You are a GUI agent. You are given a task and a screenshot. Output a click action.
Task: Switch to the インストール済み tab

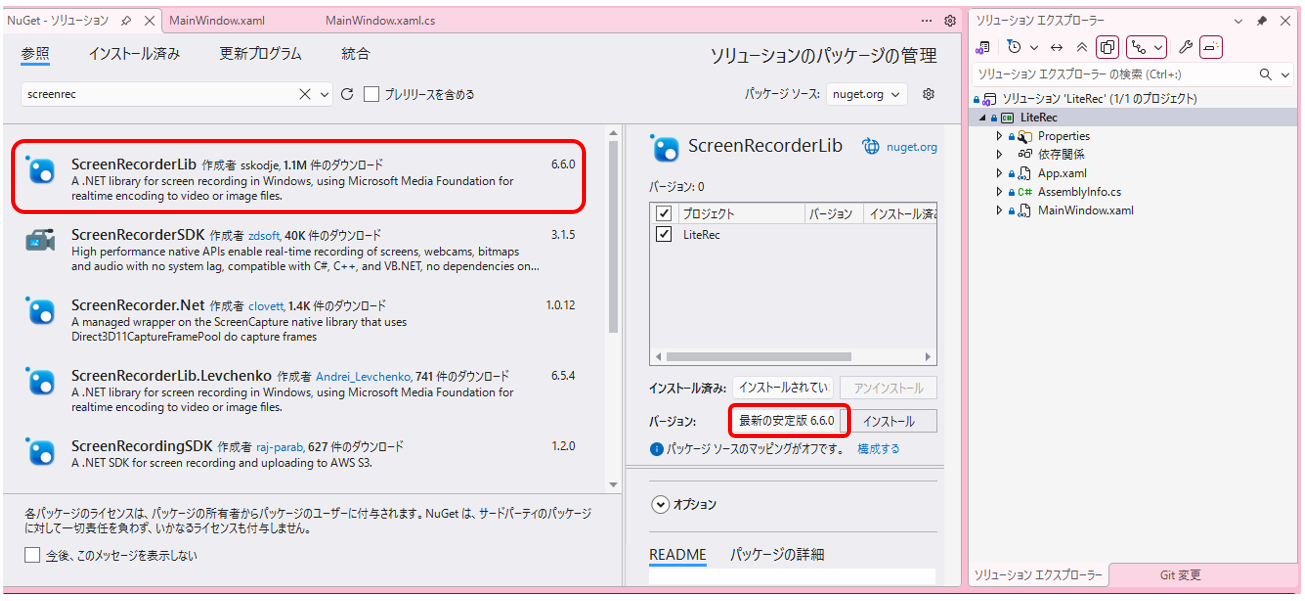click(134, 54)
